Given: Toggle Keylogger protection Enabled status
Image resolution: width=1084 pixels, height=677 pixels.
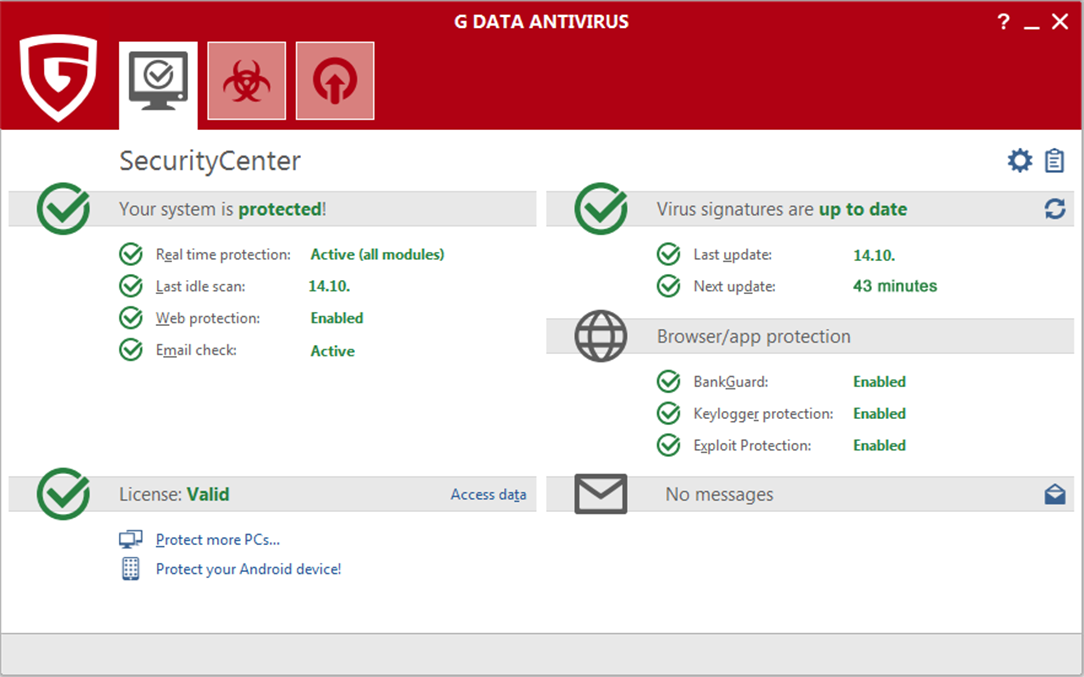Looking at the screenshot, I should (879, 414).
